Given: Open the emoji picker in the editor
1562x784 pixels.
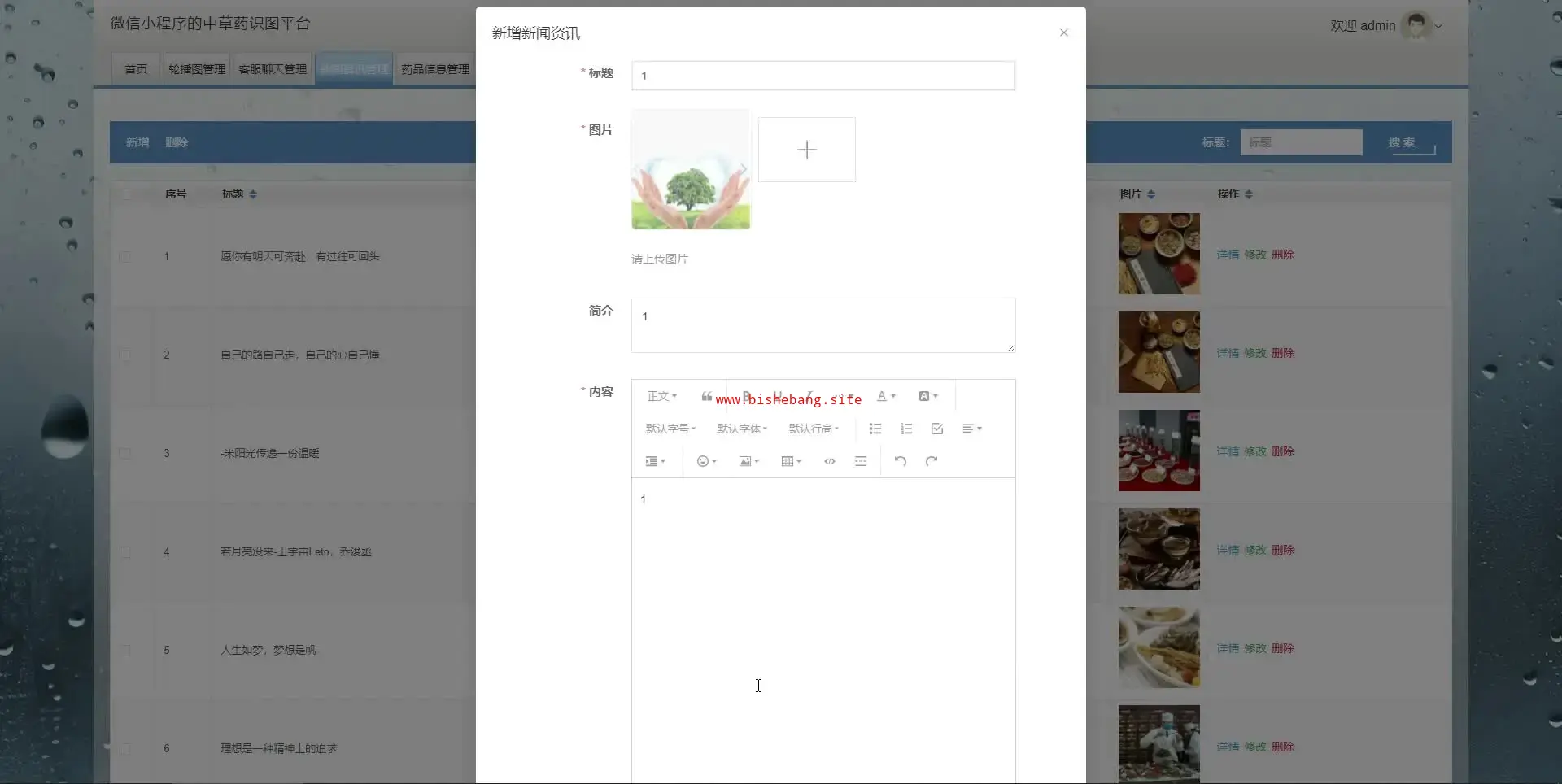Looking at the screenshot, I should point(706,461).
